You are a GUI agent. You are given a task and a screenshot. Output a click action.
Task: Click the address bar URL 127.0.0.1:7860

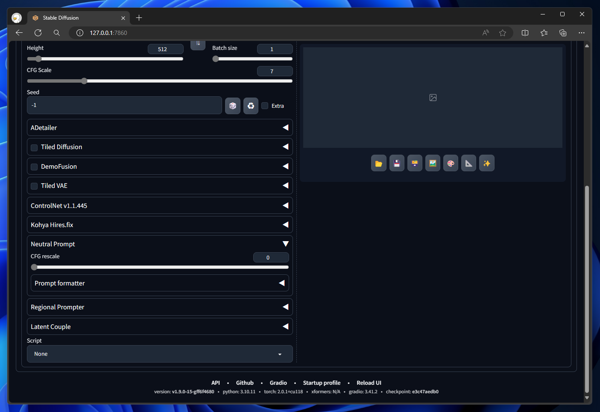tap(108, 33)
